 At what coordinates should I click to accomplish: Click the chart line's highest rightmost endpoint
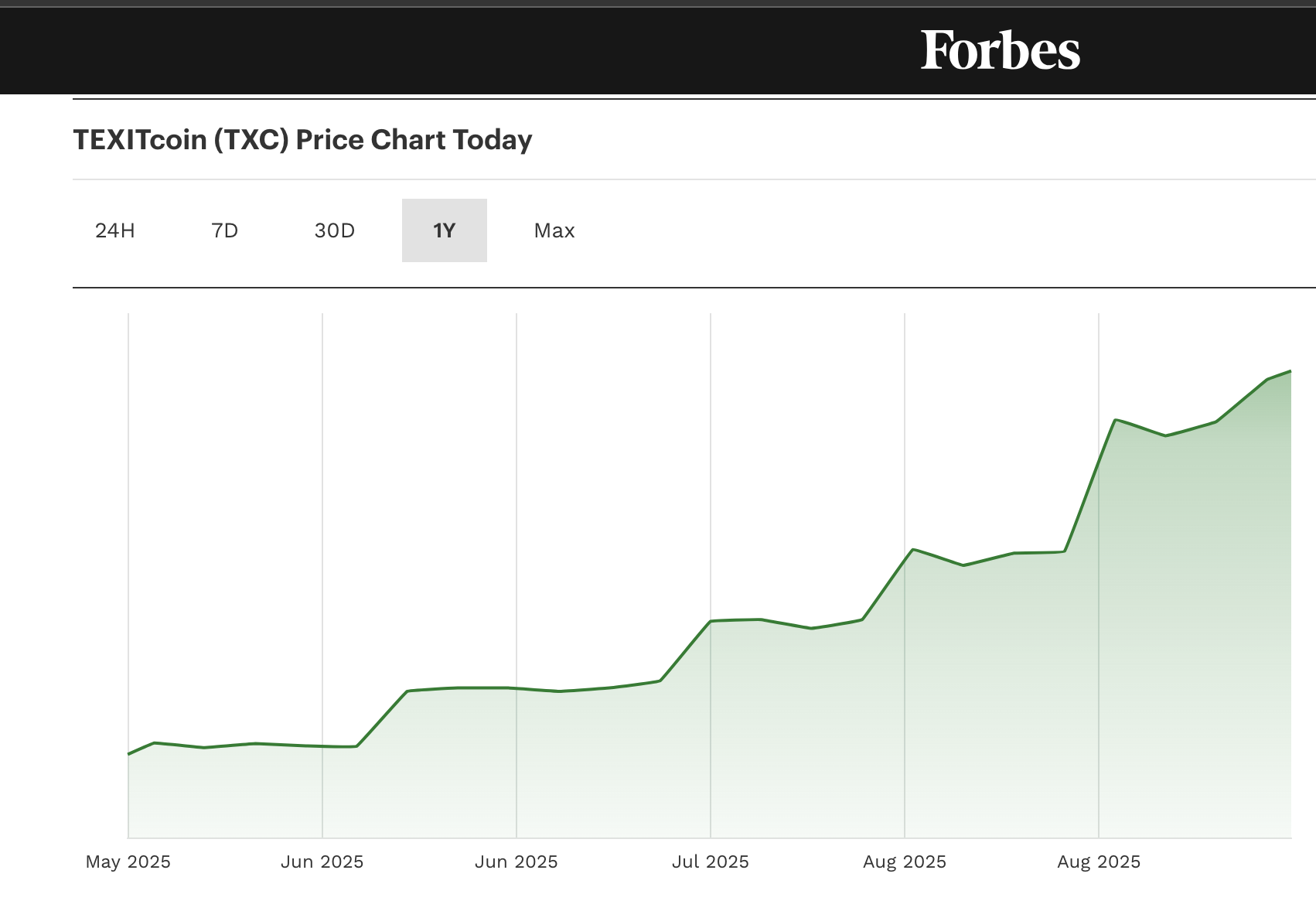(x=1290, y=372)
